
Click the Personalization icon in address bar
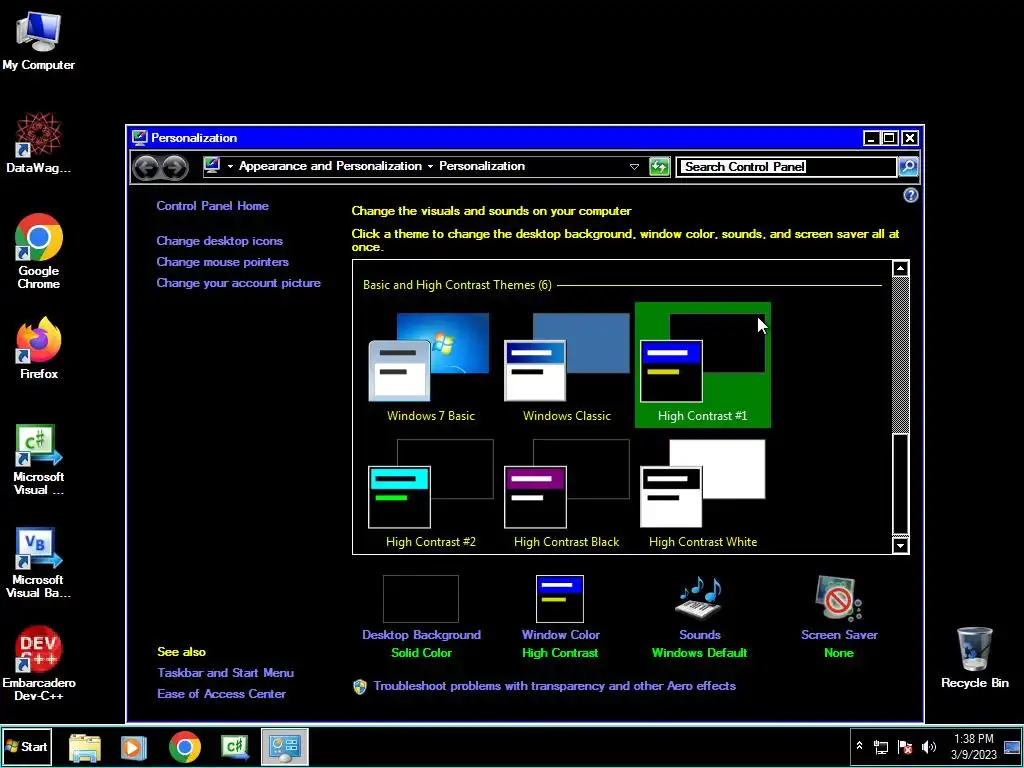(212, 166)
